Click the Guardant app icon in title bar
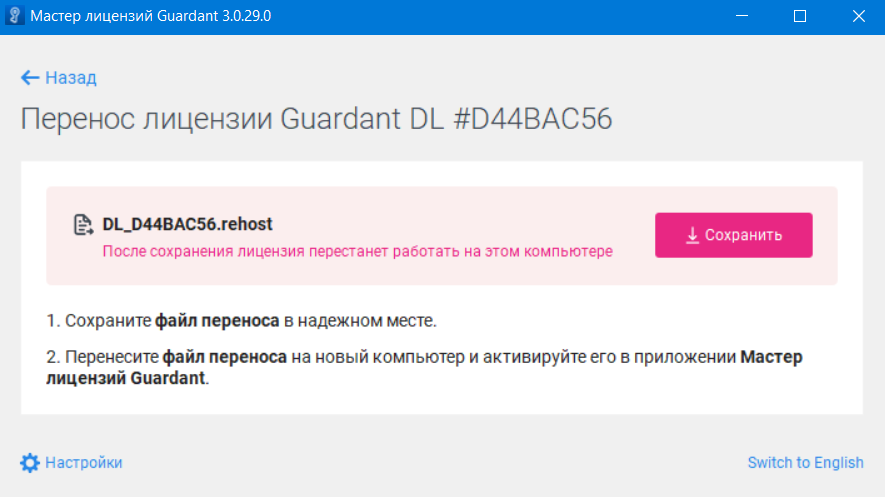 (x=14, y=17)
